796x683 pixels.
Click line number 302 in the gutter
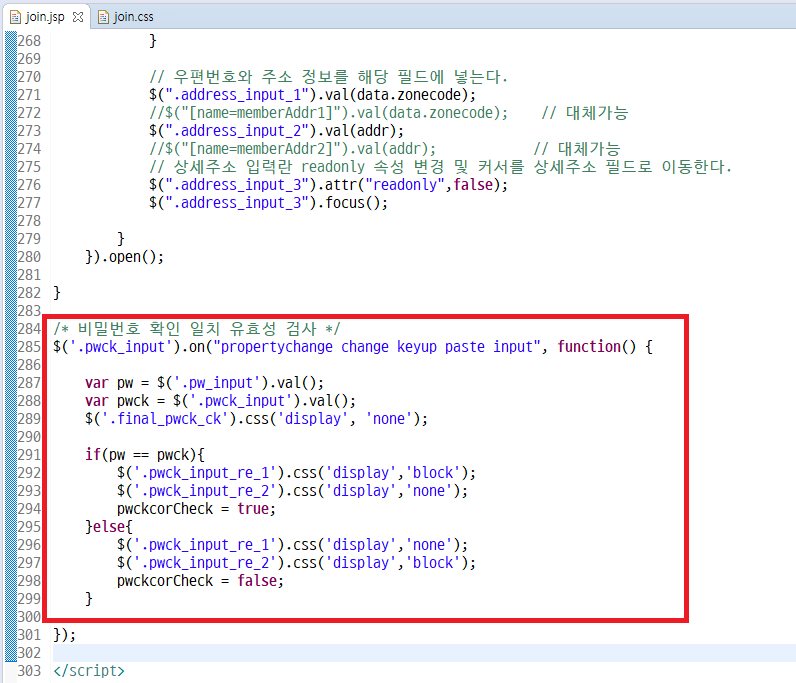click(29, 653)
